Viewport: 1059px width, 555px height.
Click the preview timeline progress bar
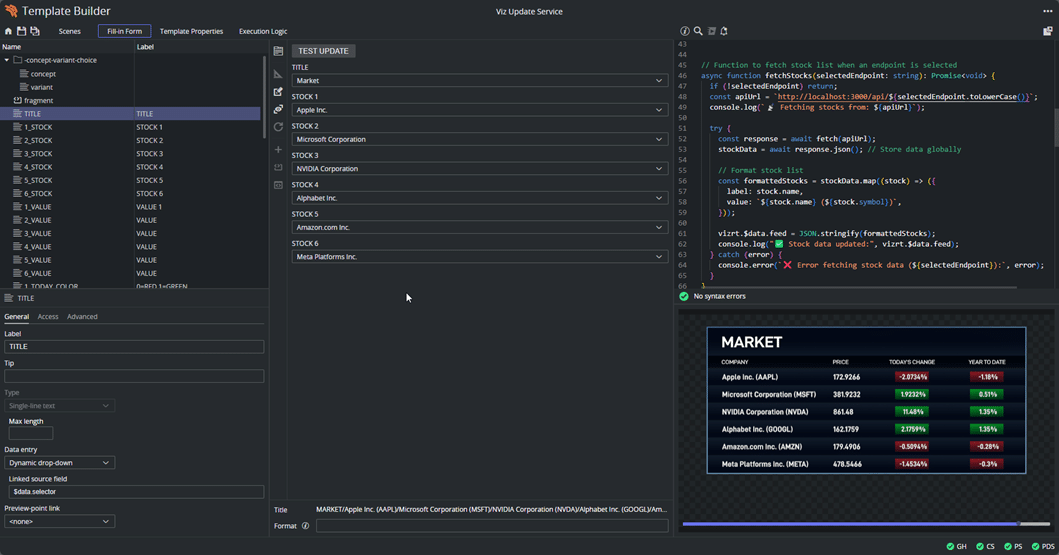(850, 523)
